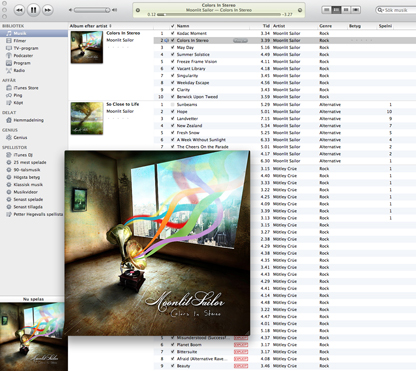Open search options magnifier dropdown
Viewport: 416px width, 371px height.
point(380,10)
